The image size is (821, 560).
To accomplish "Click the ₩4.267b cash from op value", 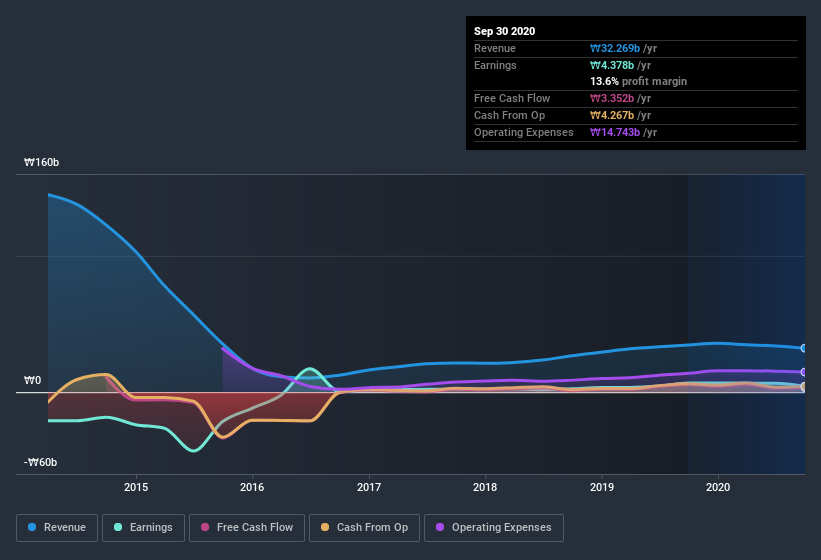I will click(612, 115).
